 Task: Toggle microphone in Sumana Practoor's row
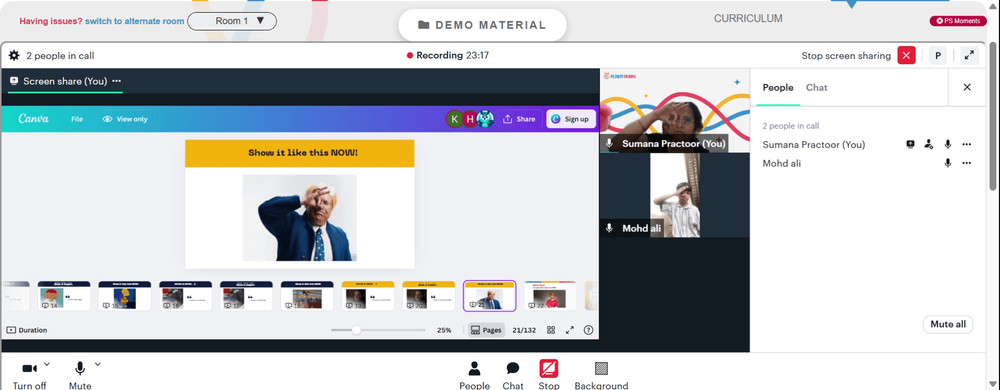[x=948, y=145]
